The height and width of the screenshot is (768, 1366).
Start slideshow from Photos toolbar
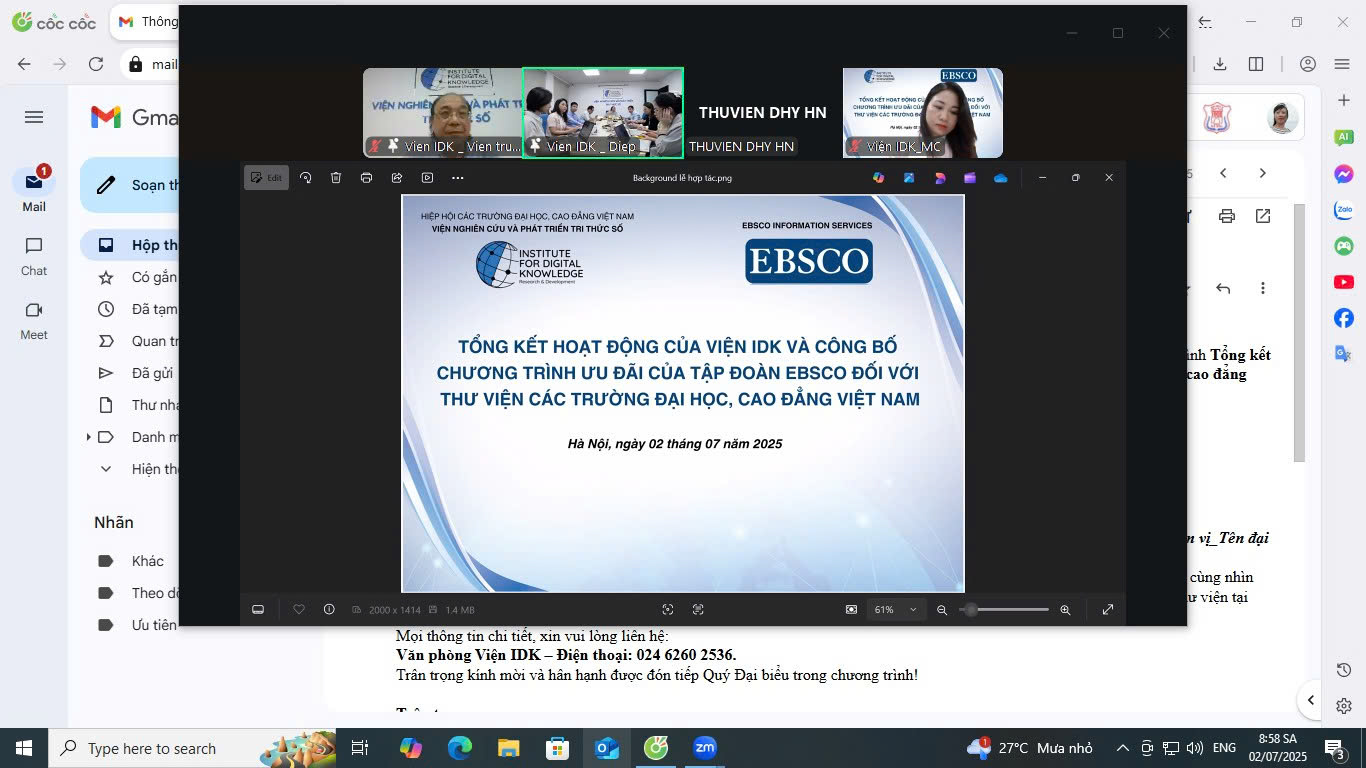point(427,178)
